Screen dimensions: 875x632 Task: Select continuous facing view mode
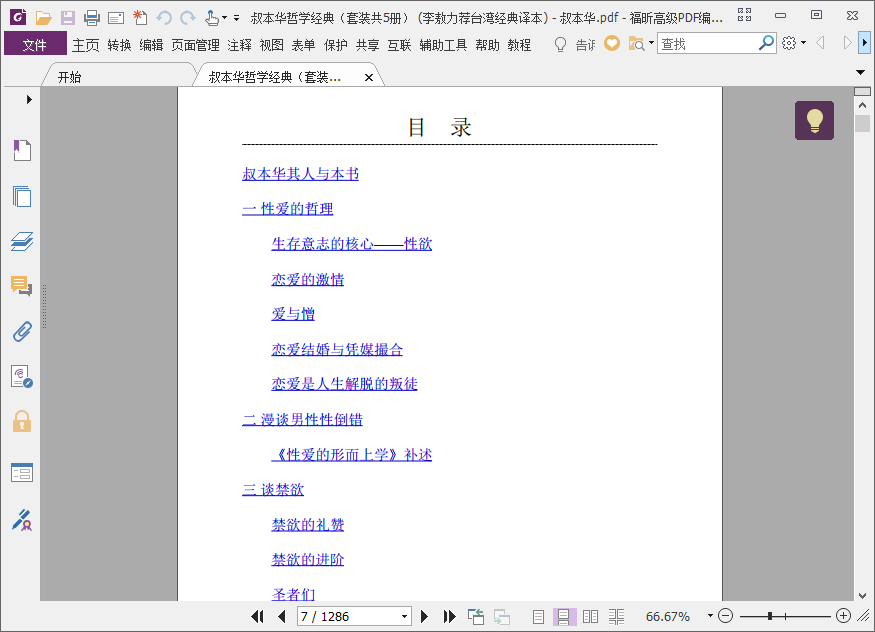pos(617,616)
